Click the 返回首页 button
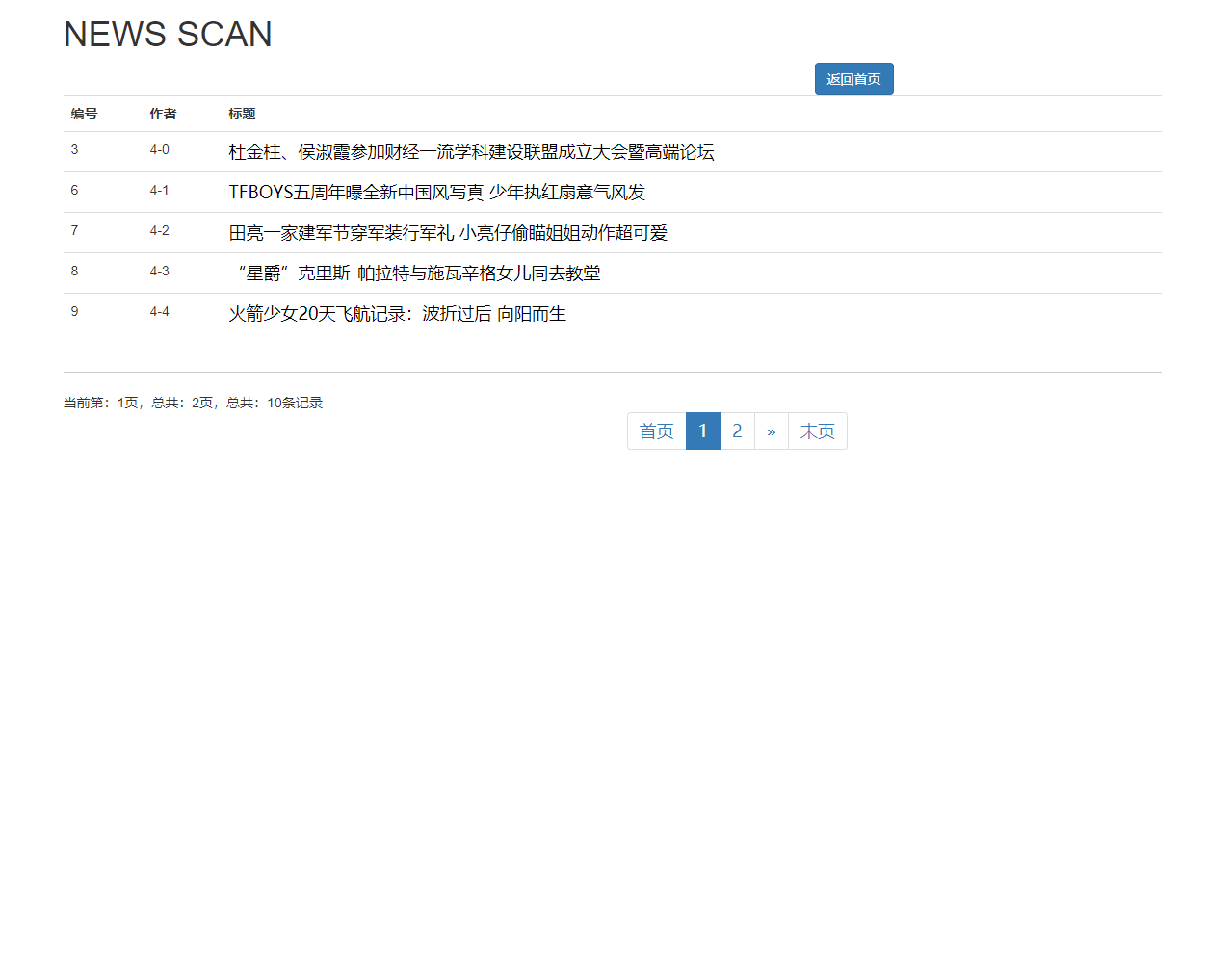This screenshot has height=966, width=1232. [x=853, y=78]
